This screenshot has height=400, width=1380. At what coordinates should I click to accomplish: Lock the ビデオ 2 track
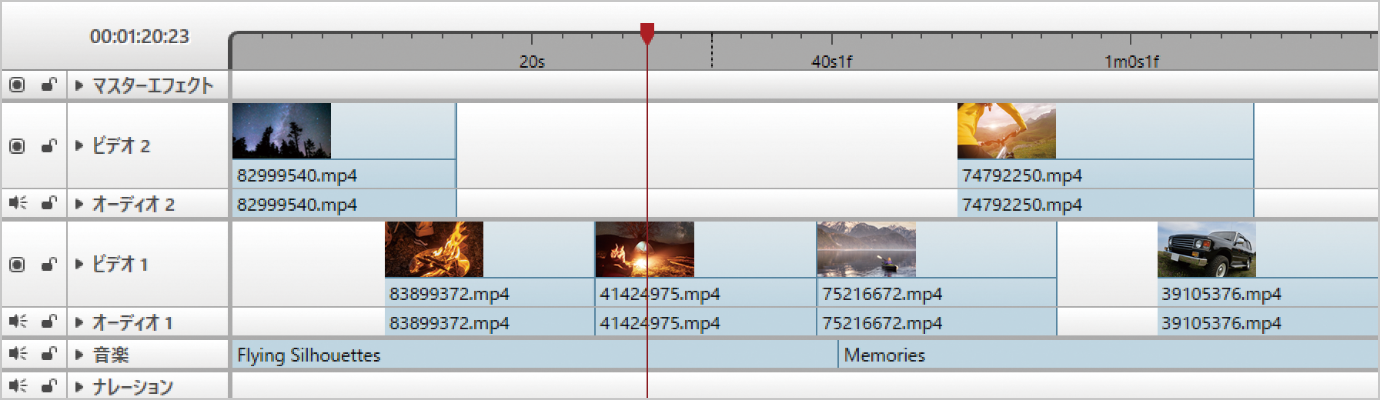point(48,145)
